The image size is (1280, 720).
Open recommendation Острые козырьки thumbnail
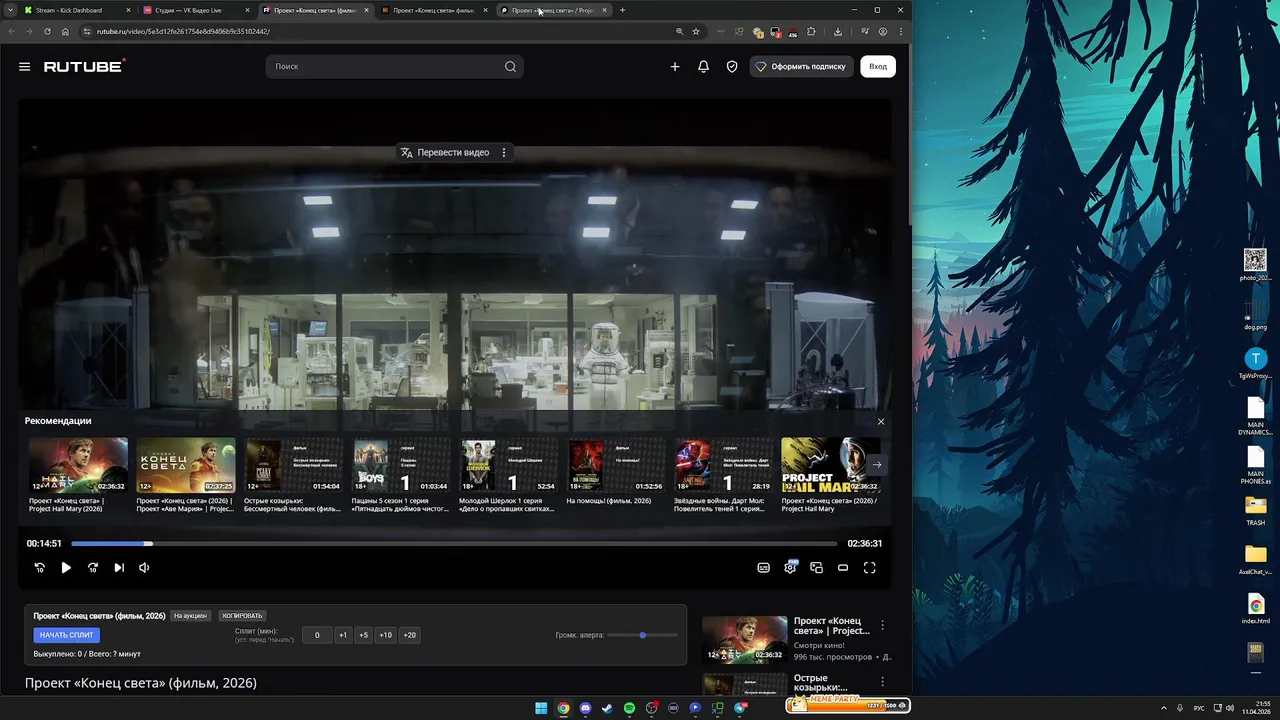point(293,465)
